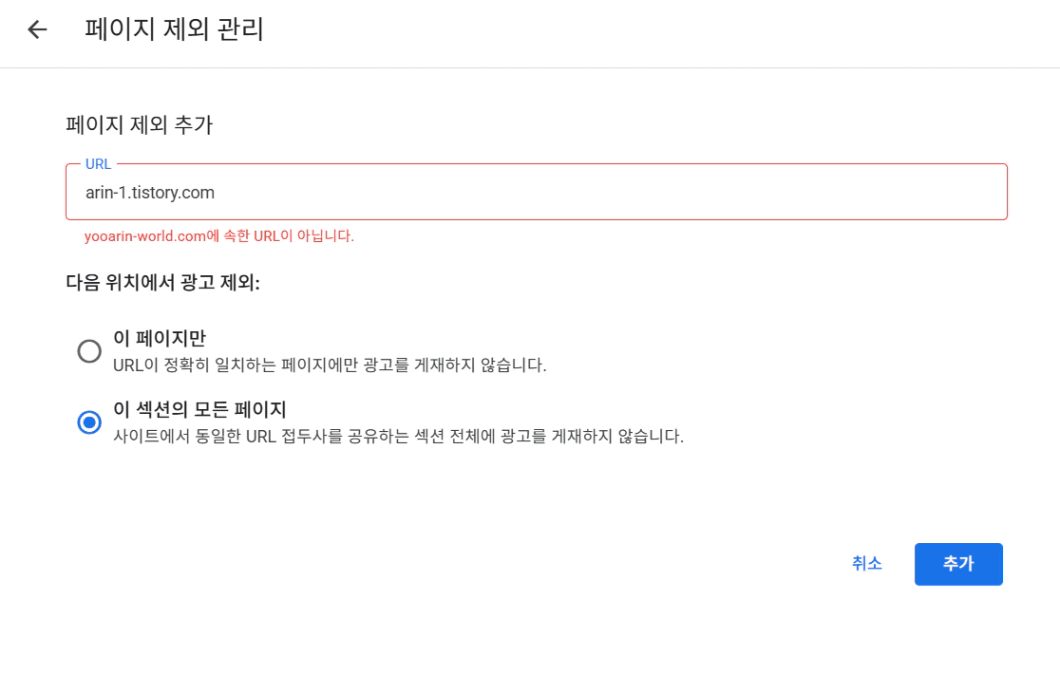Image resolution: width=1060 pixels, height=674 pixels.
Task: Focus the URL input field
Action: [x=536, y=192]
